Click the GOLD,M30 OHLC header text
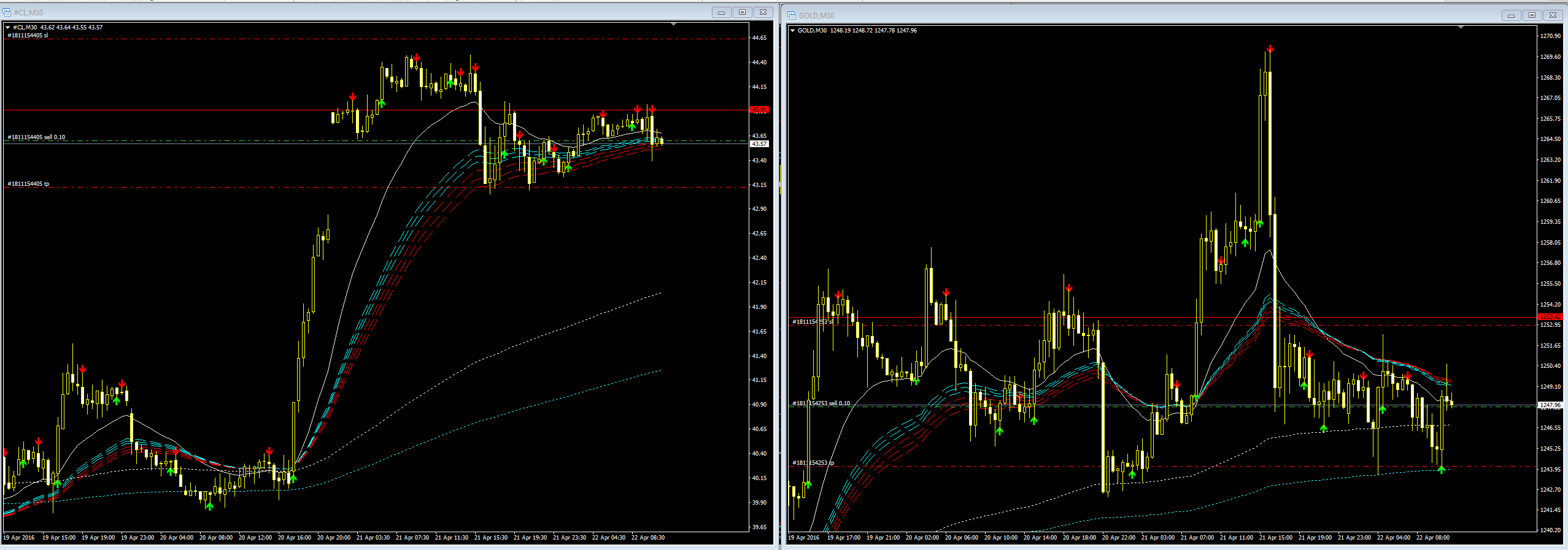The width and height of the screenshot is (1568, 550). (857, 31)
